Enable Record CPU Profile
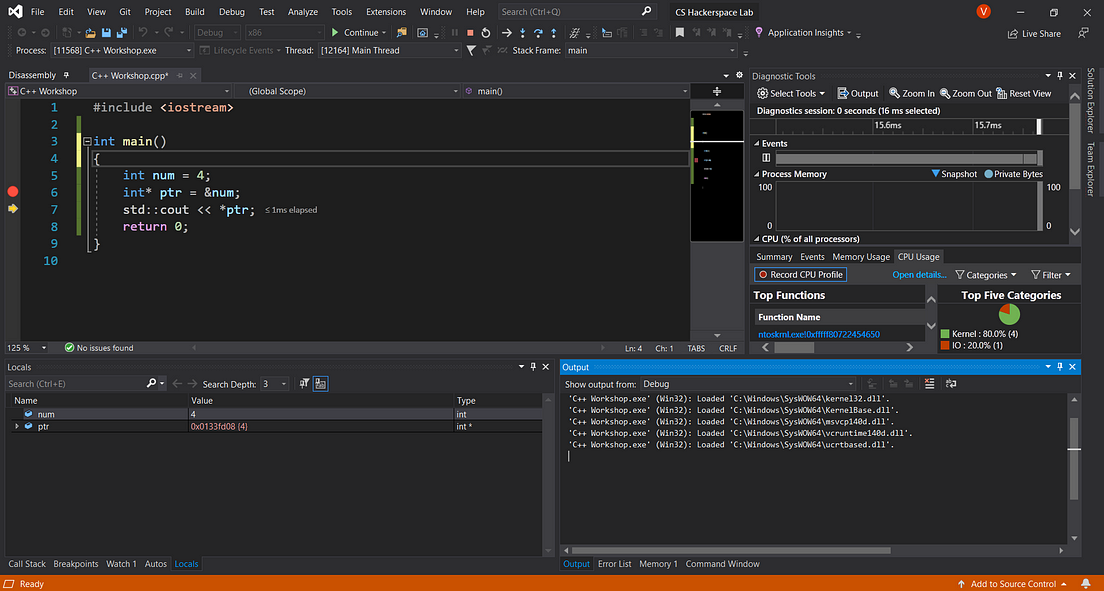 pos(800,273)
